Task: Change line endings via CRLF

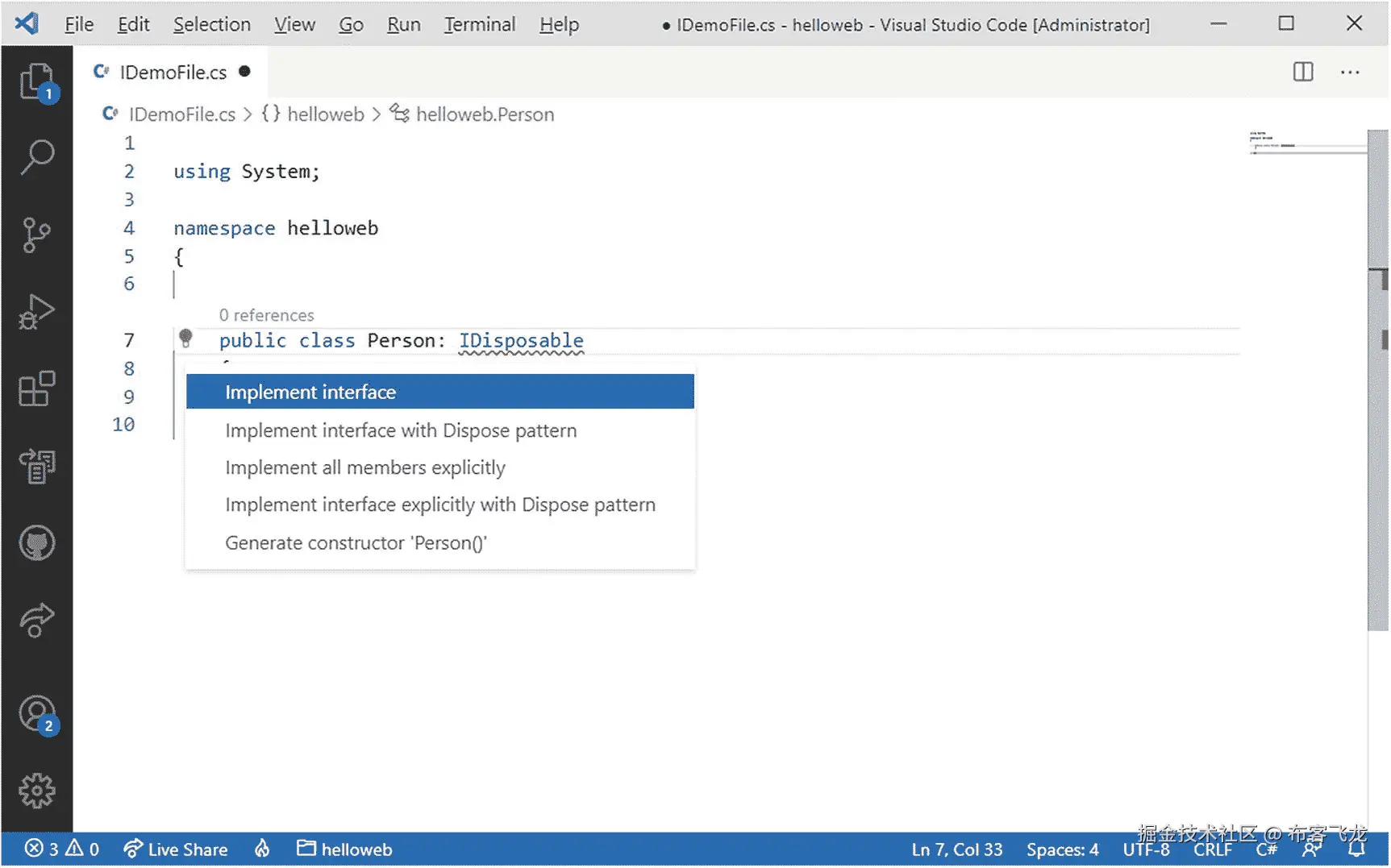Action: pos(1213,849)
